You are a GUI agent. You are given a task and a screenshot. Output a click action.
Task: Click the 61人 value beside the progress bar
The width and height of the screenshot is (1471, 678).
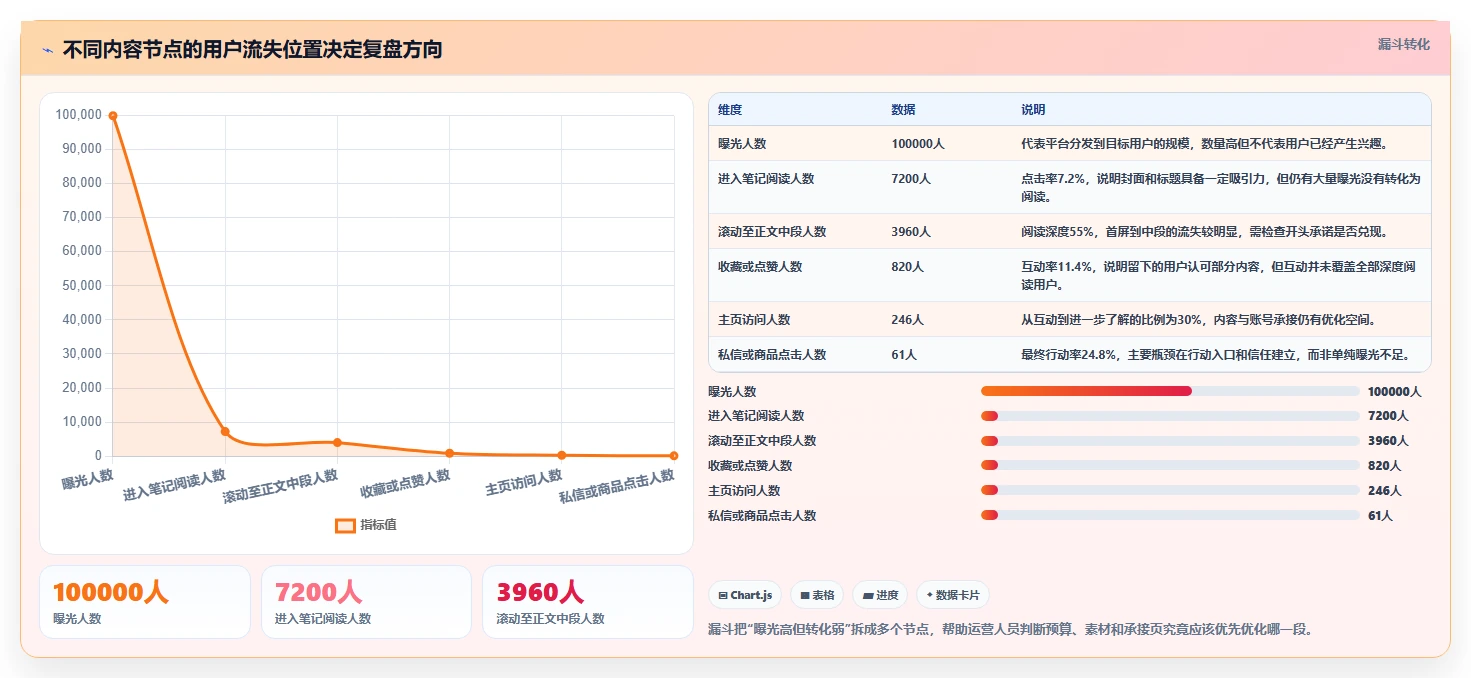(x=1380, y=516)
